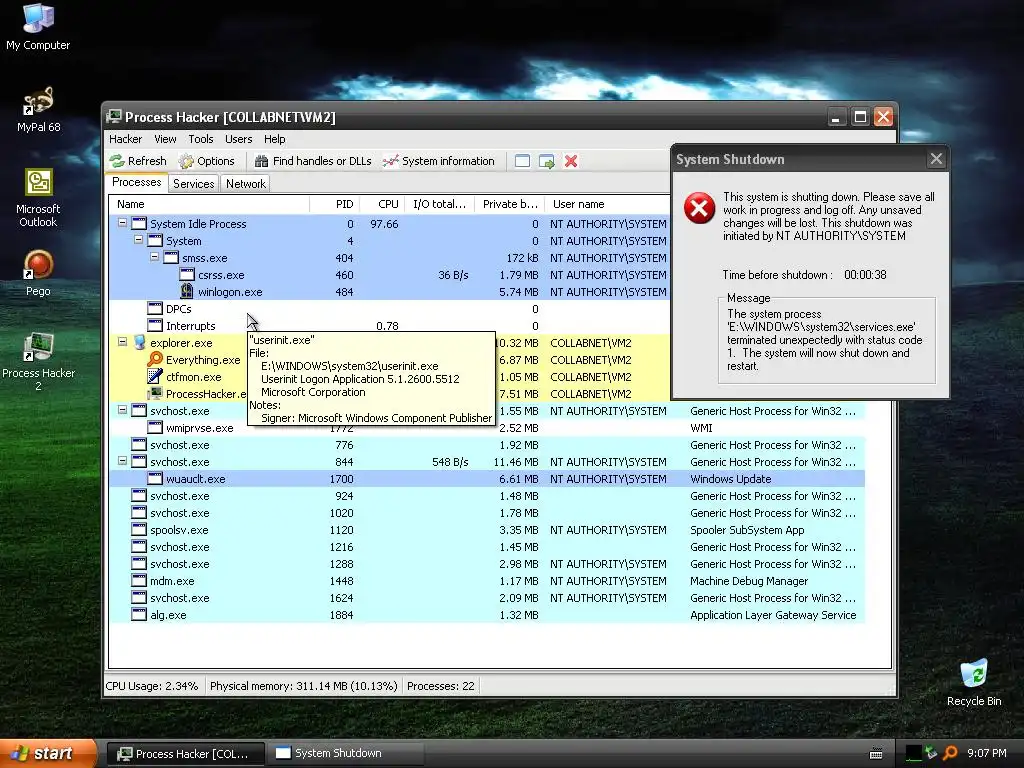Click the Refresh toolbar button
The width and height of the screenshot is (1024, 768).
tap(138, 161)
